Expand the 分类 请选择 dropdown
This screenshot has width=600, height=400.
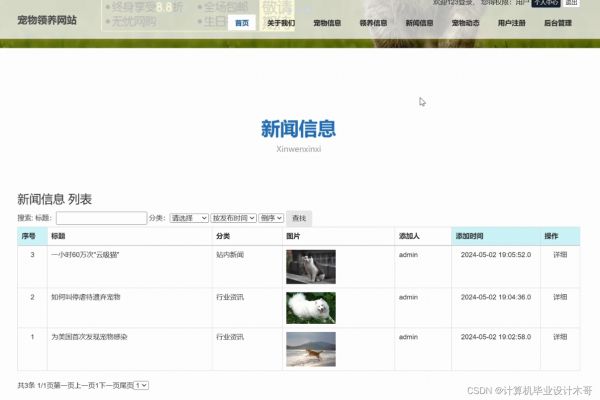pyautogui.click(x=189, y=218)
